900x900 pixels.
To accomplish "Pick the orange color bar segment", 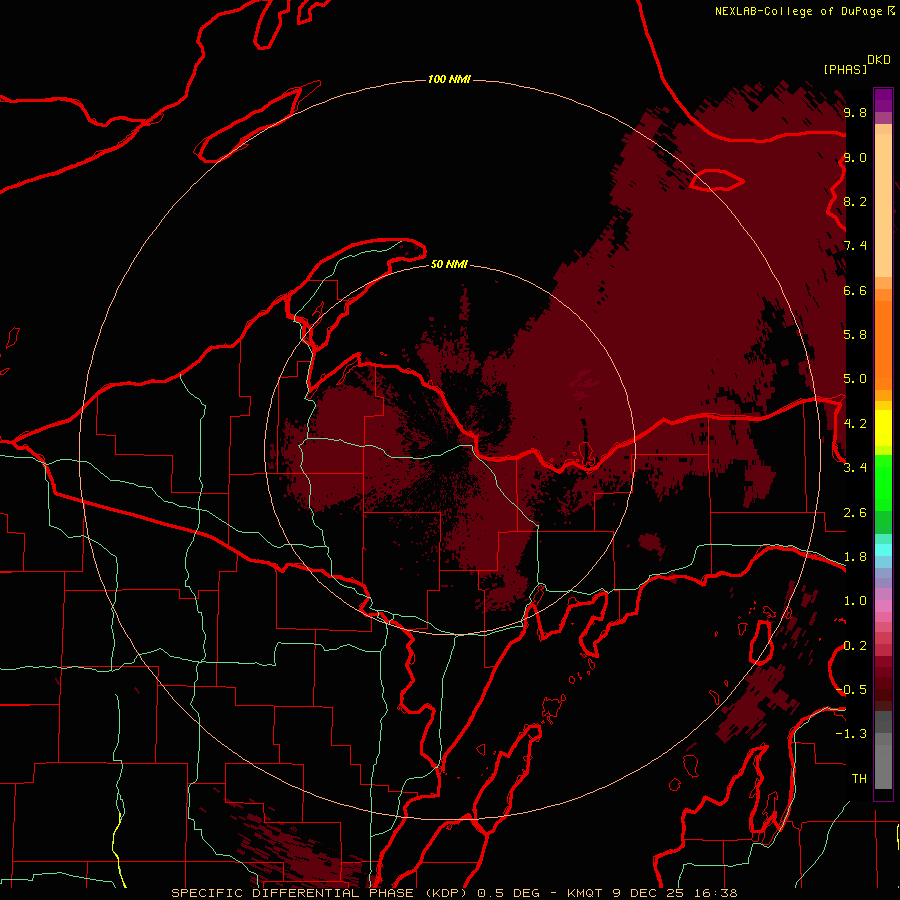I will pos(883,345).
